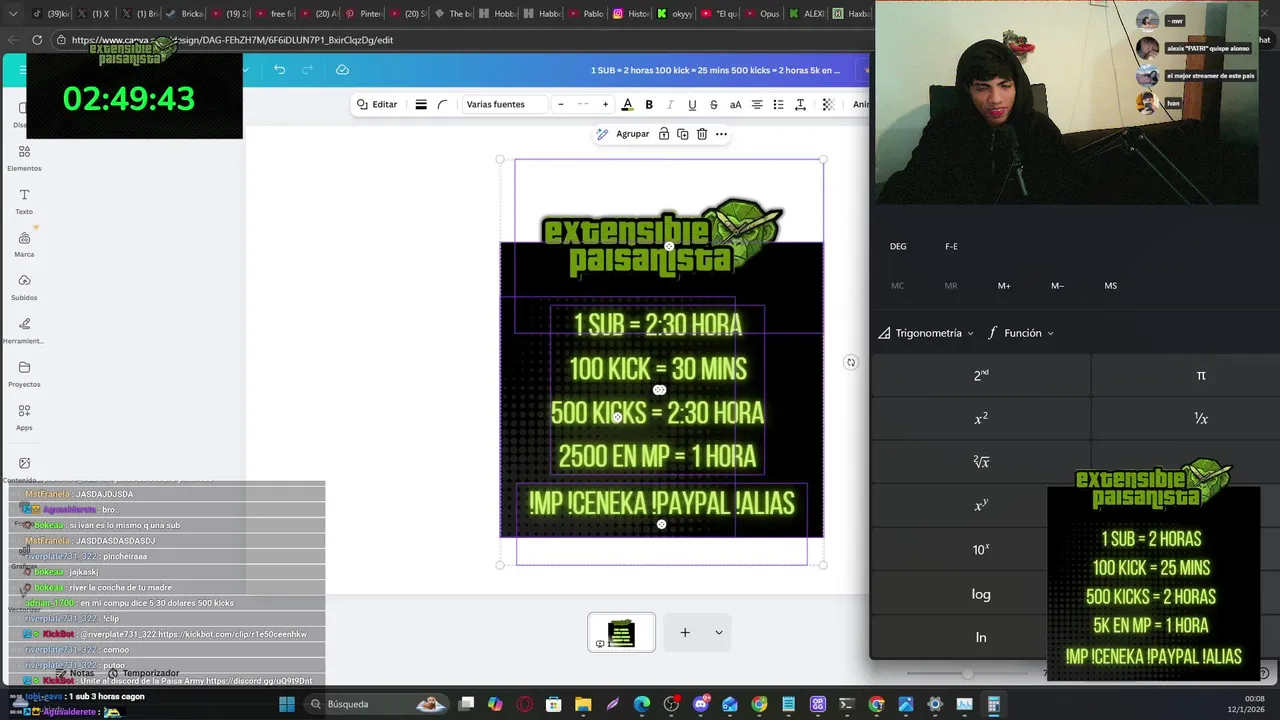Reload the browser page
Viewport: 1280px width, 720px height.
[x=37, y=40]
